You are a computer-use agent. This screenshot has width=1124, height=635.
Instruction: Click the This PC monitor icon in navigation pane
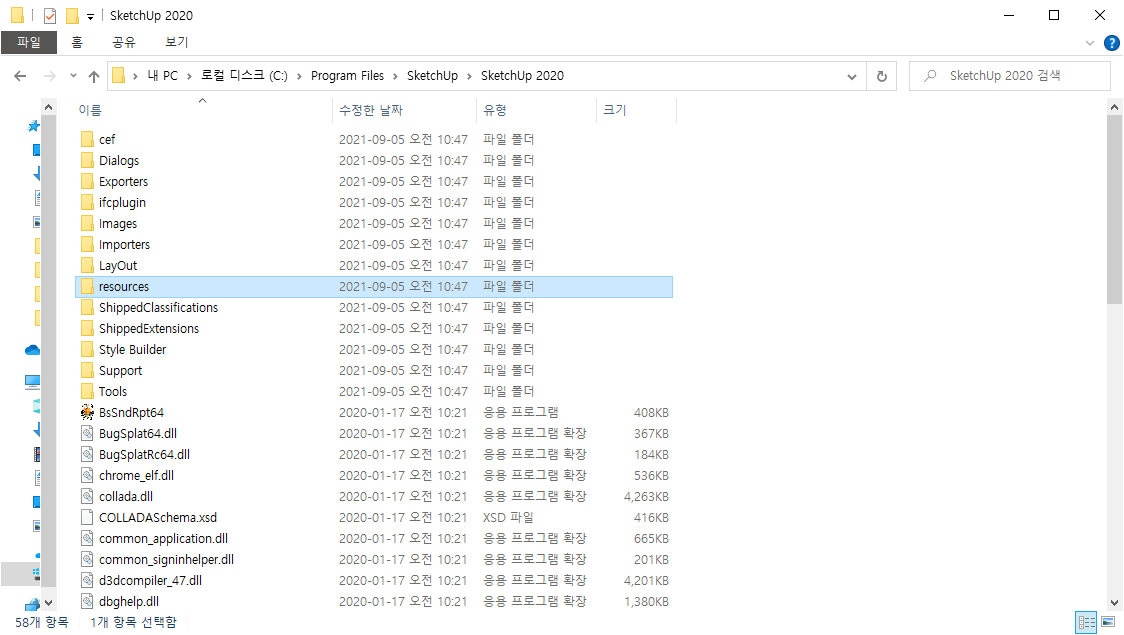tap(32, 381)
